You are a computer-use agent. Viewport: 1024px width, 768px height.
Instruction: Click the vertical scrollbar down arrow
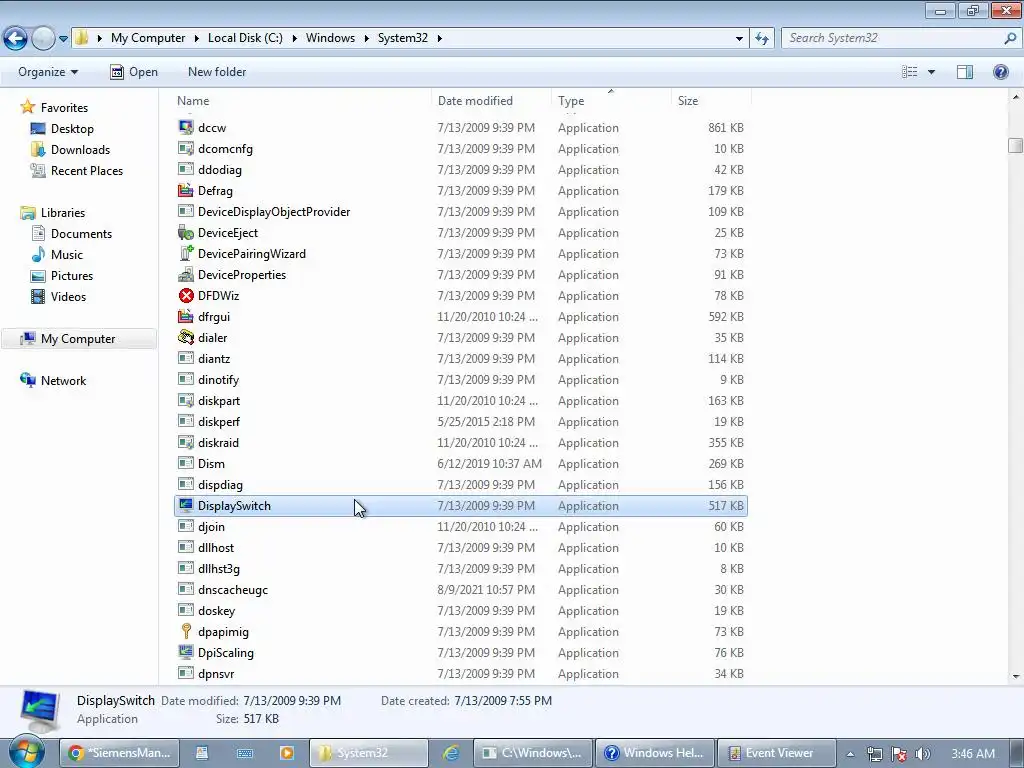1016,677
